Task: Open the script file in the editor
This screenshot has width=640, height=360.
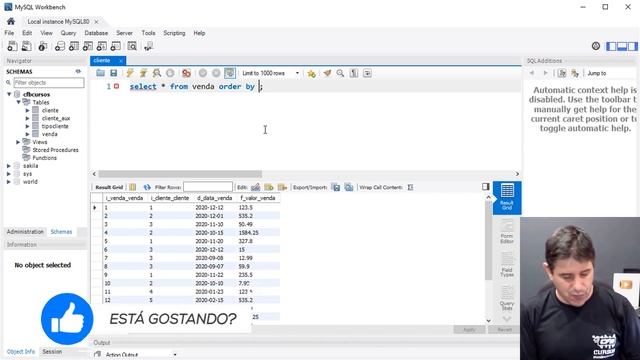Action: pyautogui.click(x=100, y=73)
